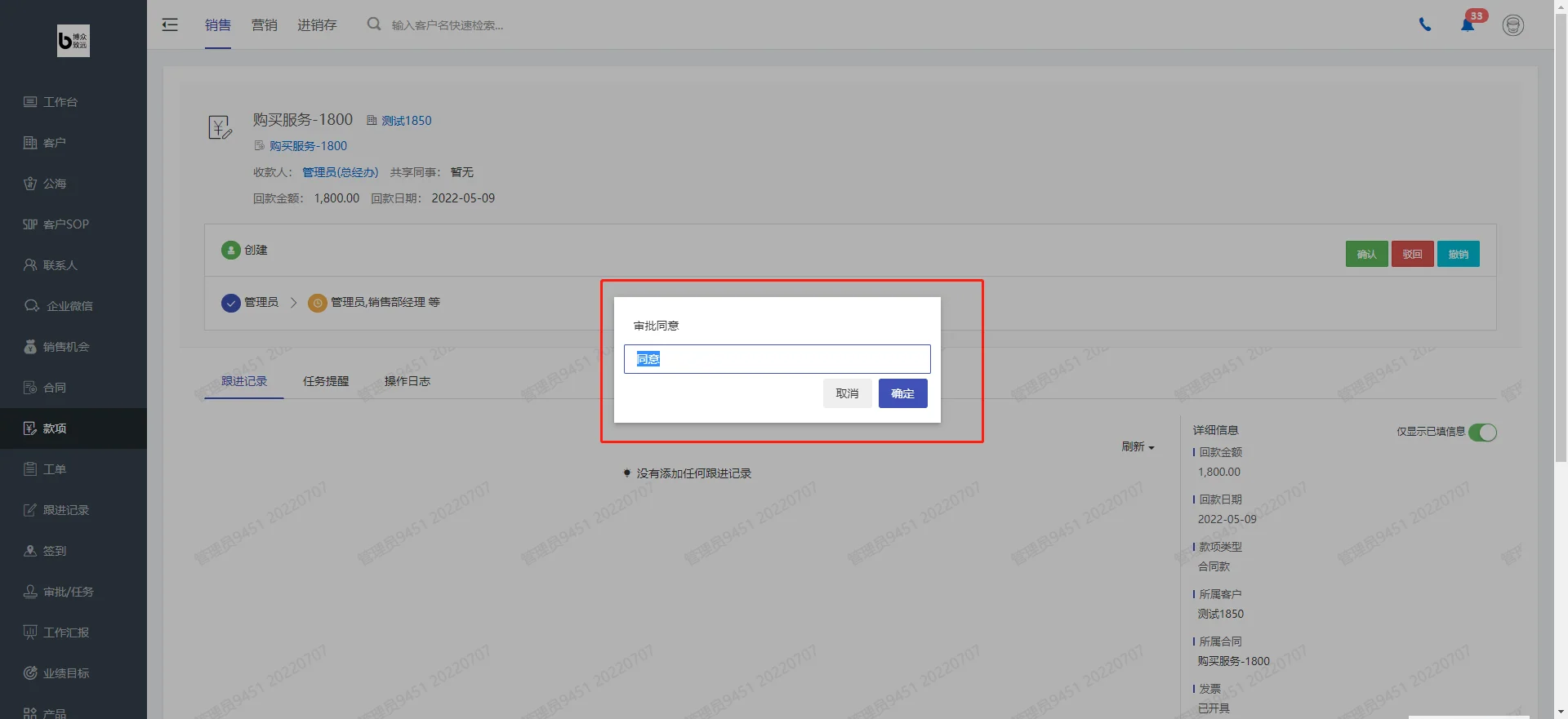Click the 回款日期 value in the details panel

[x=1227, y=519]
